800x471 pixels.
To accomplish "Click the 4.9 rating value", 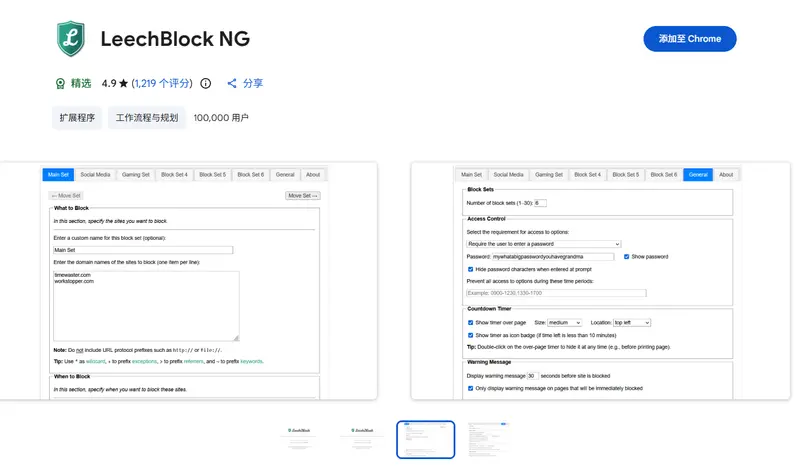I will pos(109,83).
